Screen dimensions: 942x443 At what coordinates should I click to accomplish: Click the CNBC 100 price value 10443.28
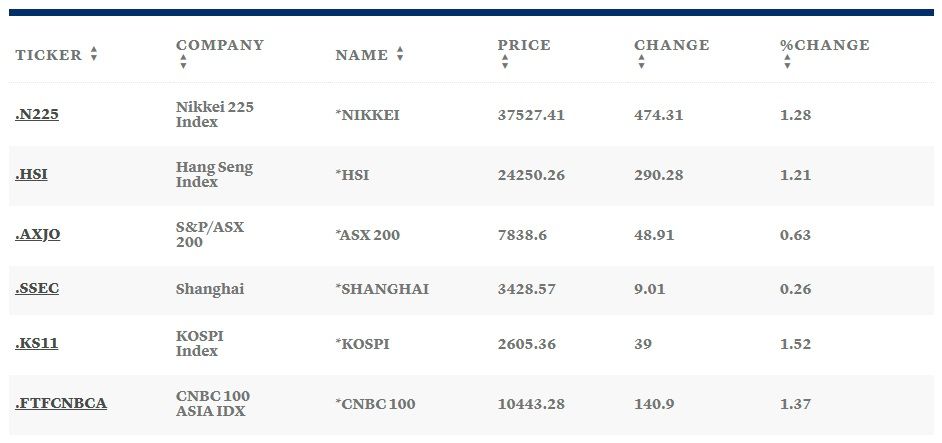[531, 404]
